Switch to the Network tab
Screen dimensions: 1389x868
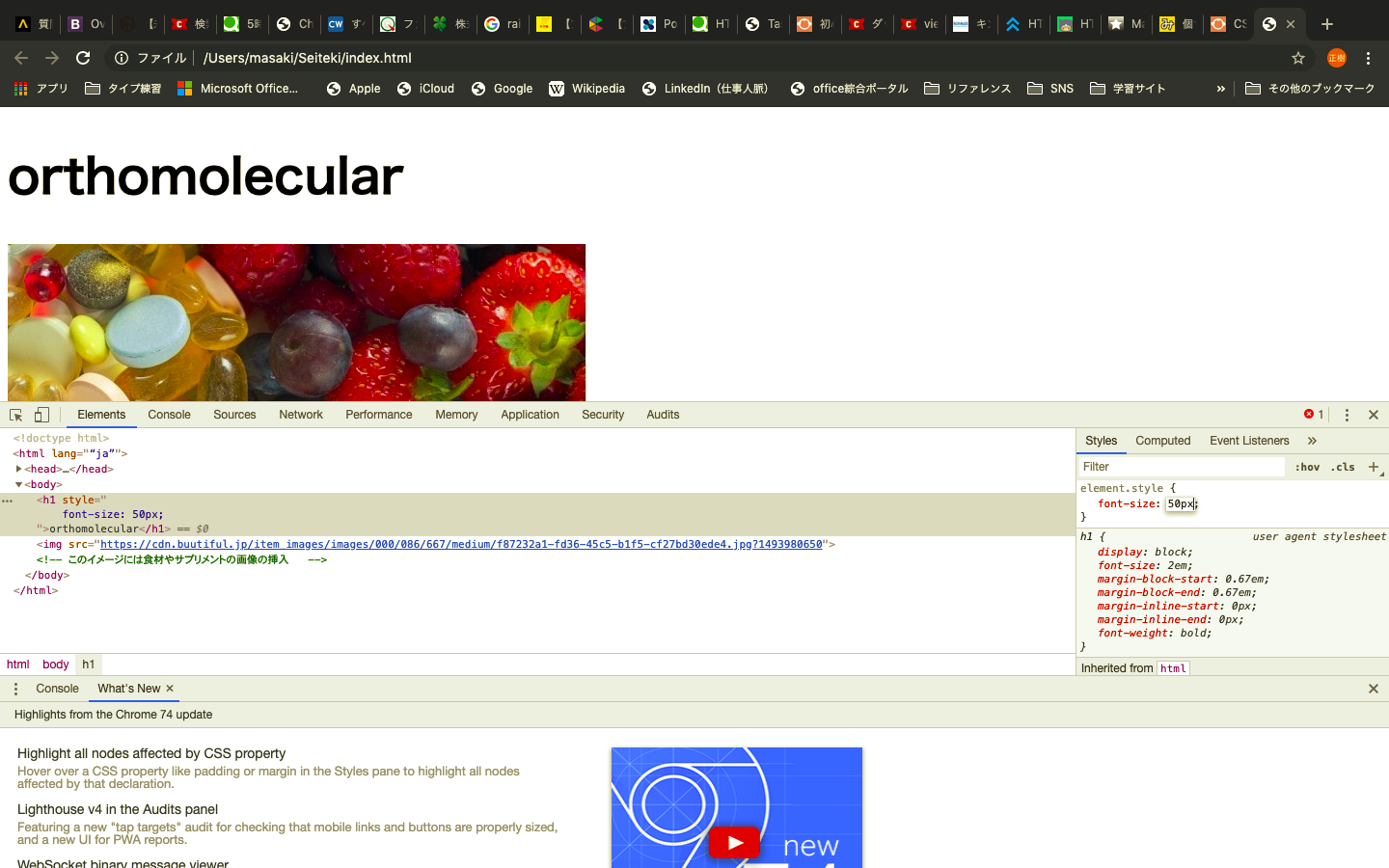coord(301,415)
